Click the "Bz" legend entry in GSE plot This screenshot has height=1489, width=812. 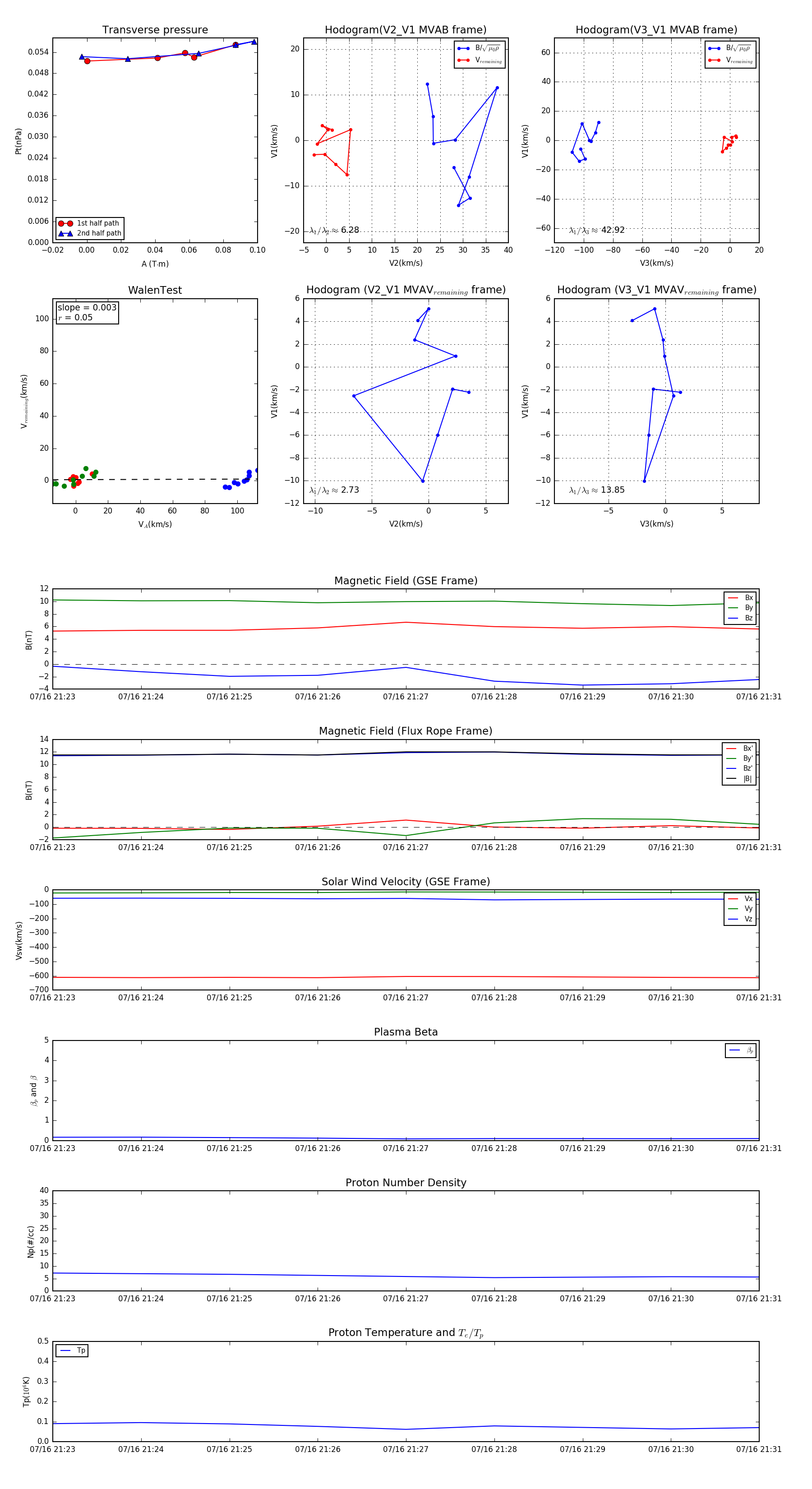point(740,618)
